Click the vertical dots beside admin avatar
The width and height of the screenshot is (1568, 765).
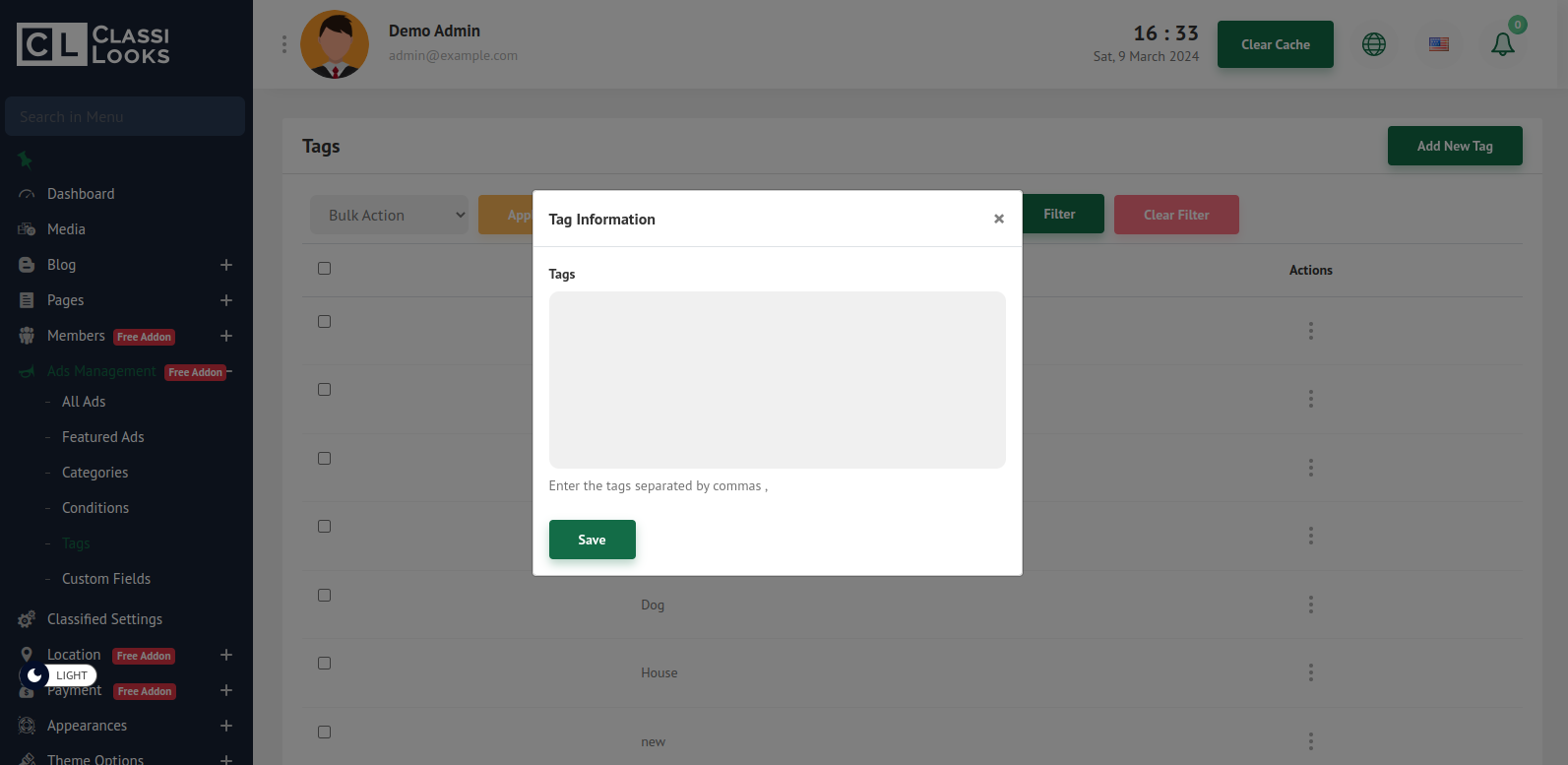[x=284, y=44]
